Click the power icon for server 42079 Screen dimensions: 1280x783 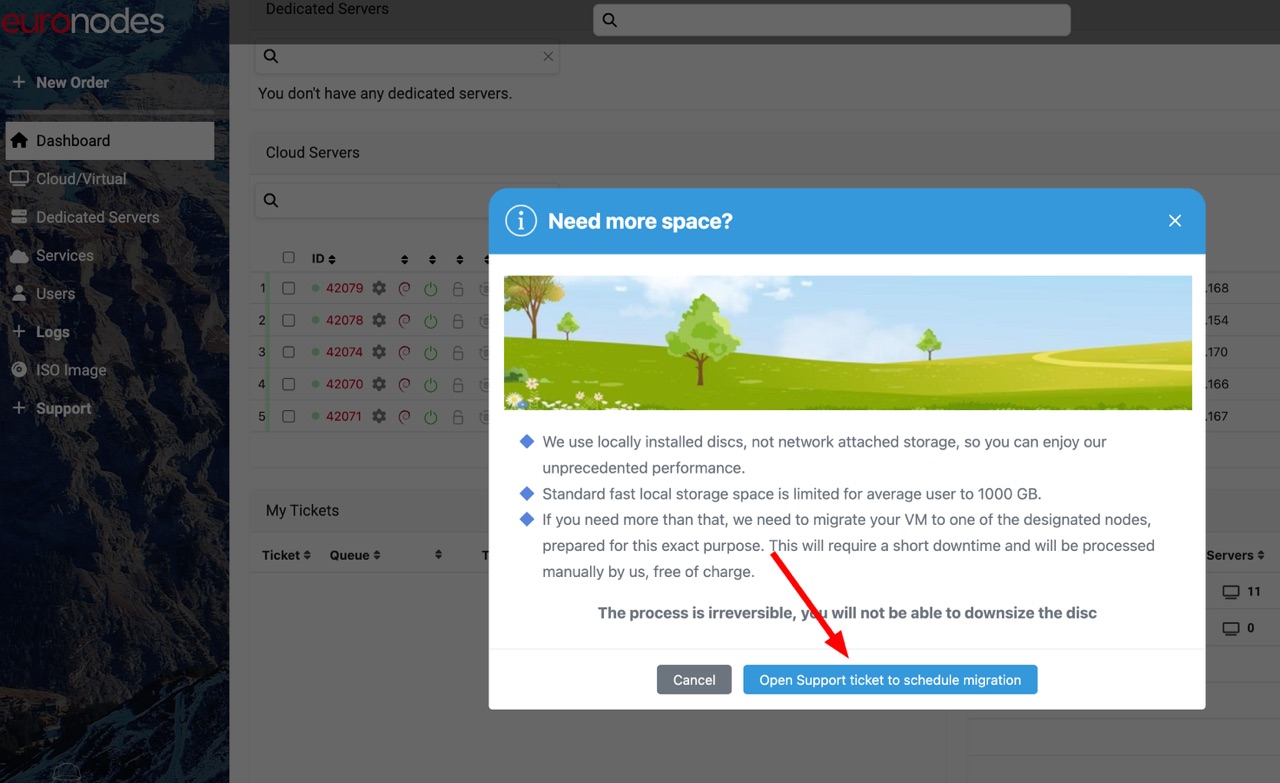pyautogui.click(x=431, y=289)
